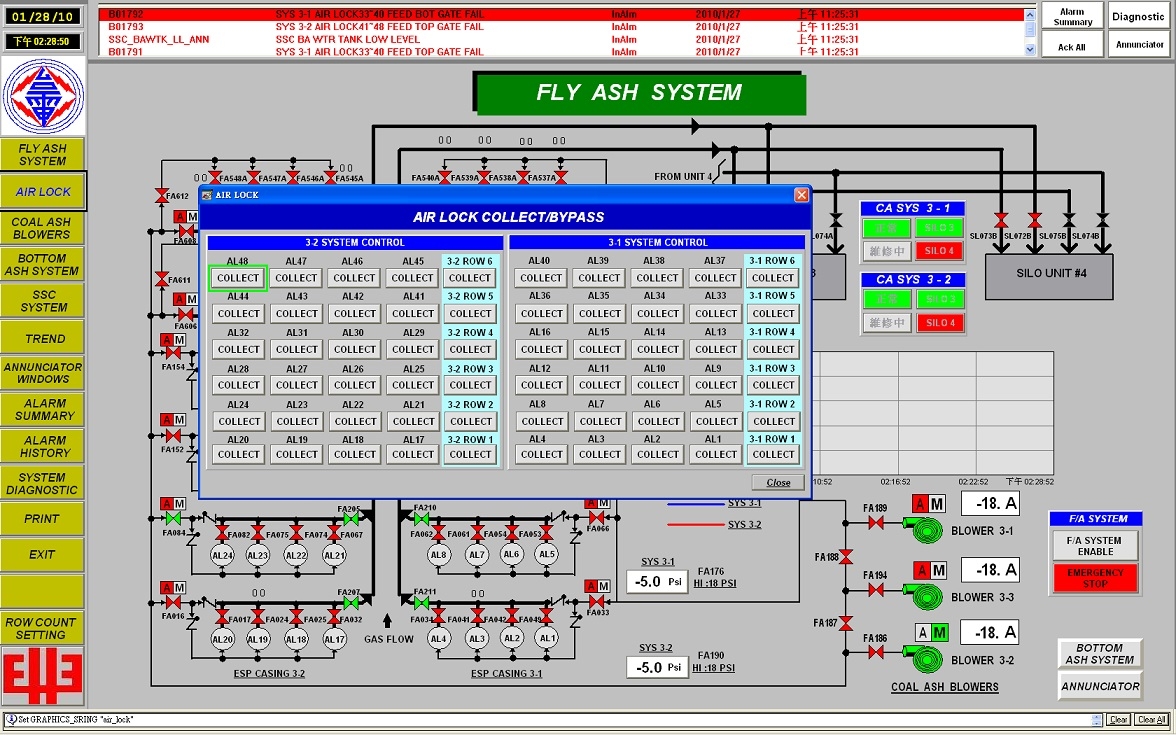1176x735 pixels.
Task: Click the AL8 air lock circle
Action: tap(439, 555)
